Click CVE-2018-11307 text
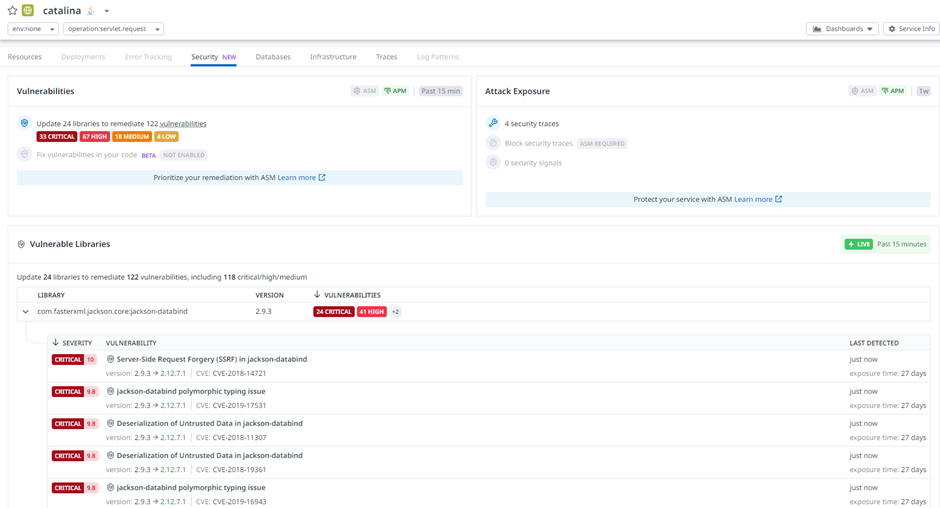The width and height of the screenshot is (940, 508). tap(239, 437)
